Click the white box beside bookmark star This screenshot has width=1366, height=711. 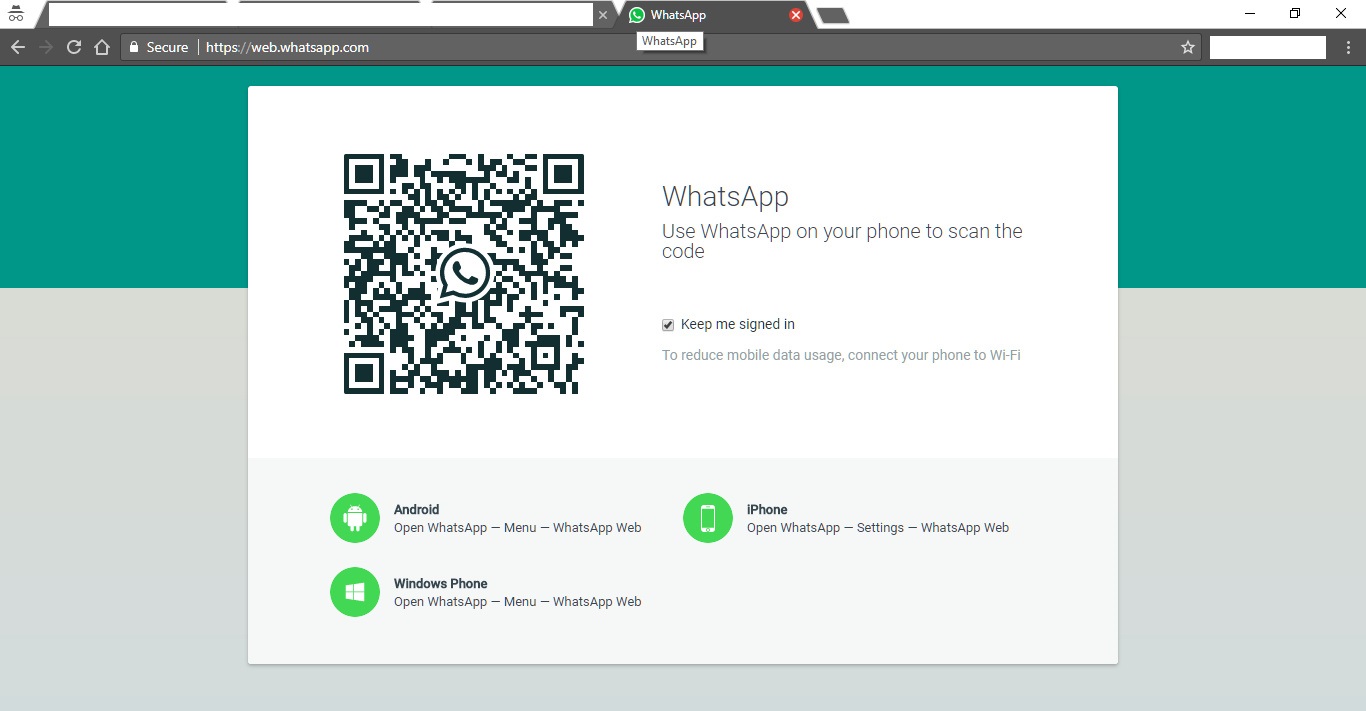click(1268, 47)
